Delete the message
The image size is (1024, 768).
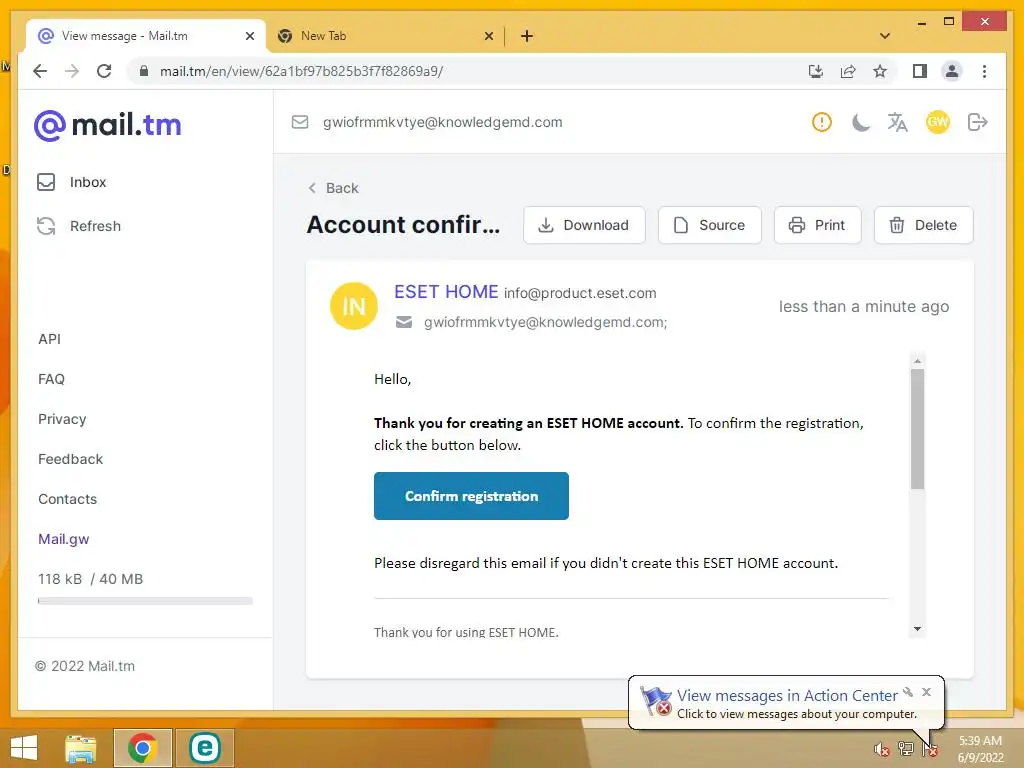(x=923, y=225)
